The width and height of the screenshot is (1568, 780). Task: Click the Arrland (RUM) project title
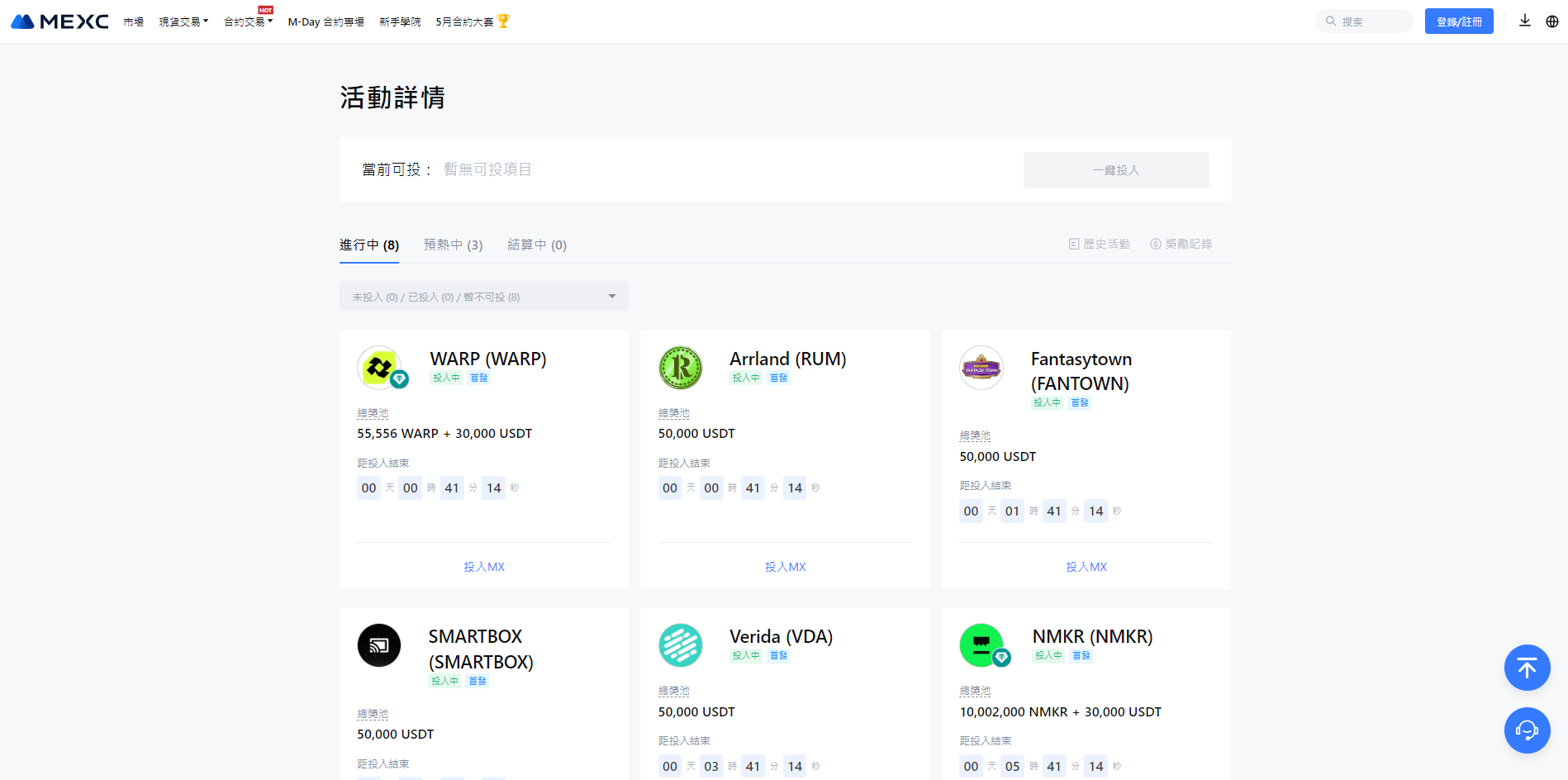click(x=788, y=359)
